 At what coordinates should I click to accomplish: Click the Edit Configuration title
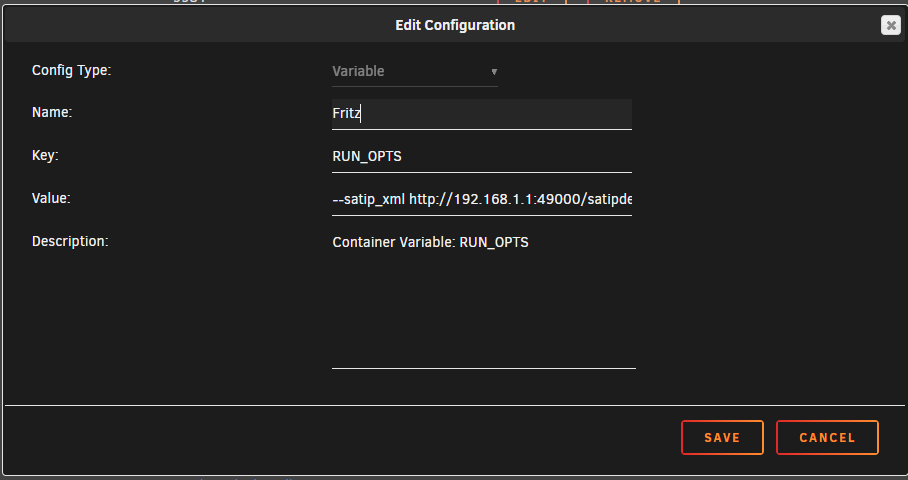455,25
